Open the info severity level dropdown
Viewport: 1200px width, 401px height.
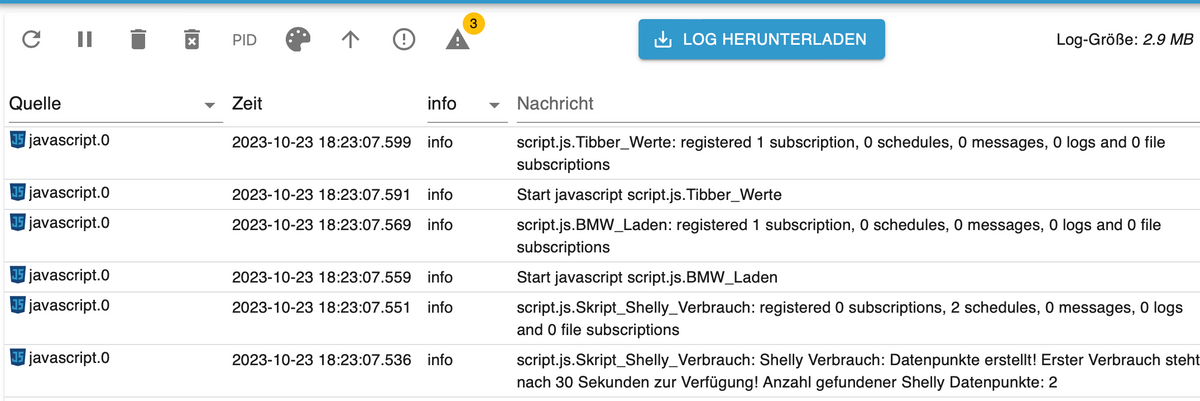pos(494,105)
